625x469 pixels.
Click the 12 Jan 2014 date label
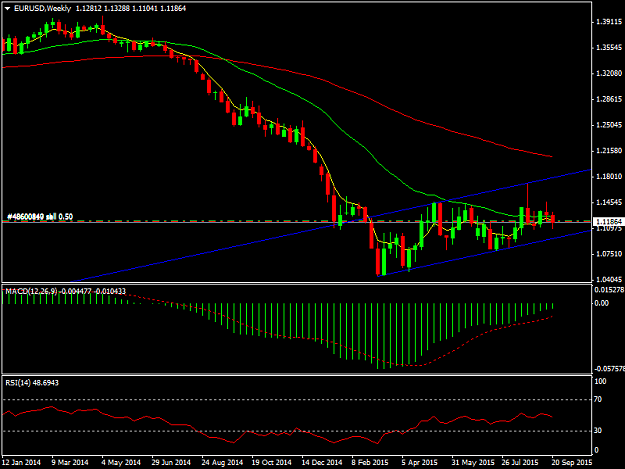(21, 462)
